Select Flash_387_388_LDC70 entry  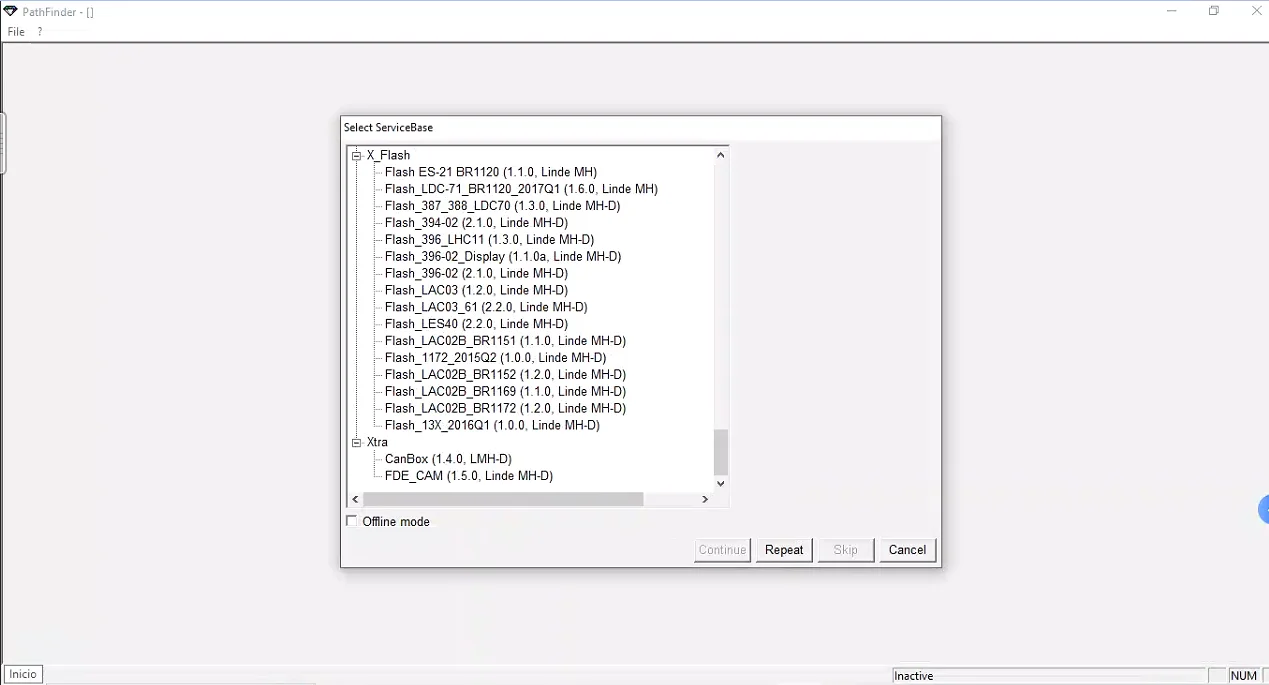coord(502,206)
